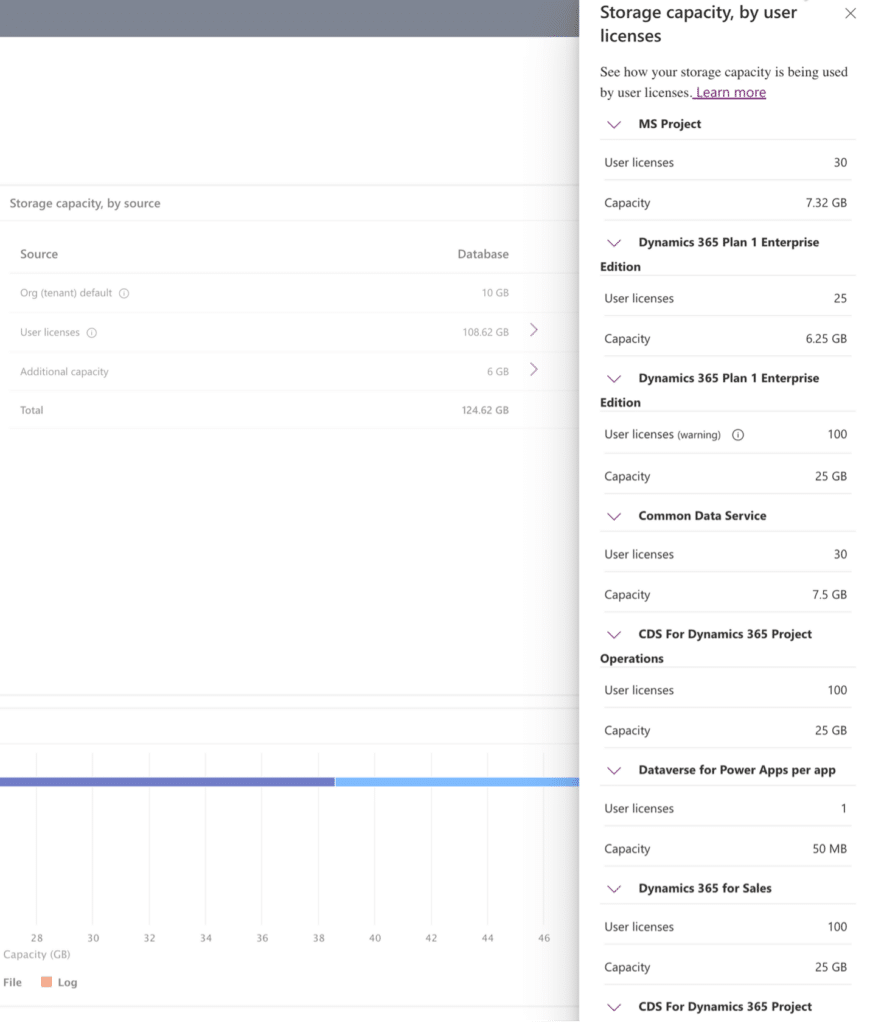
Task: Click the Total row label
Action: [31, 410]
